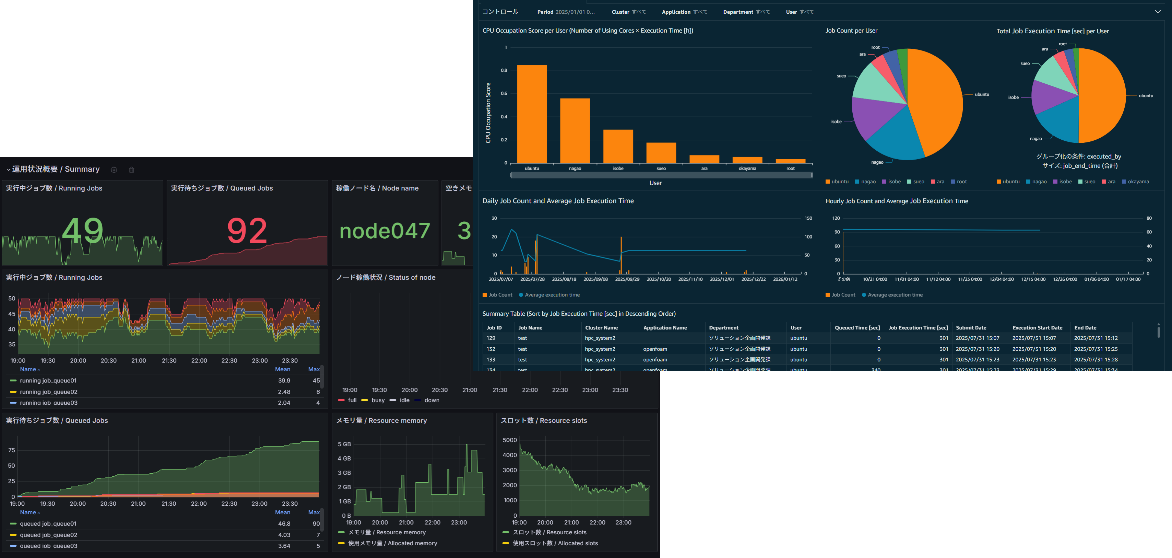
Task: Toggle queued_job_queue01 series in legend
Action: click(48, 523)
